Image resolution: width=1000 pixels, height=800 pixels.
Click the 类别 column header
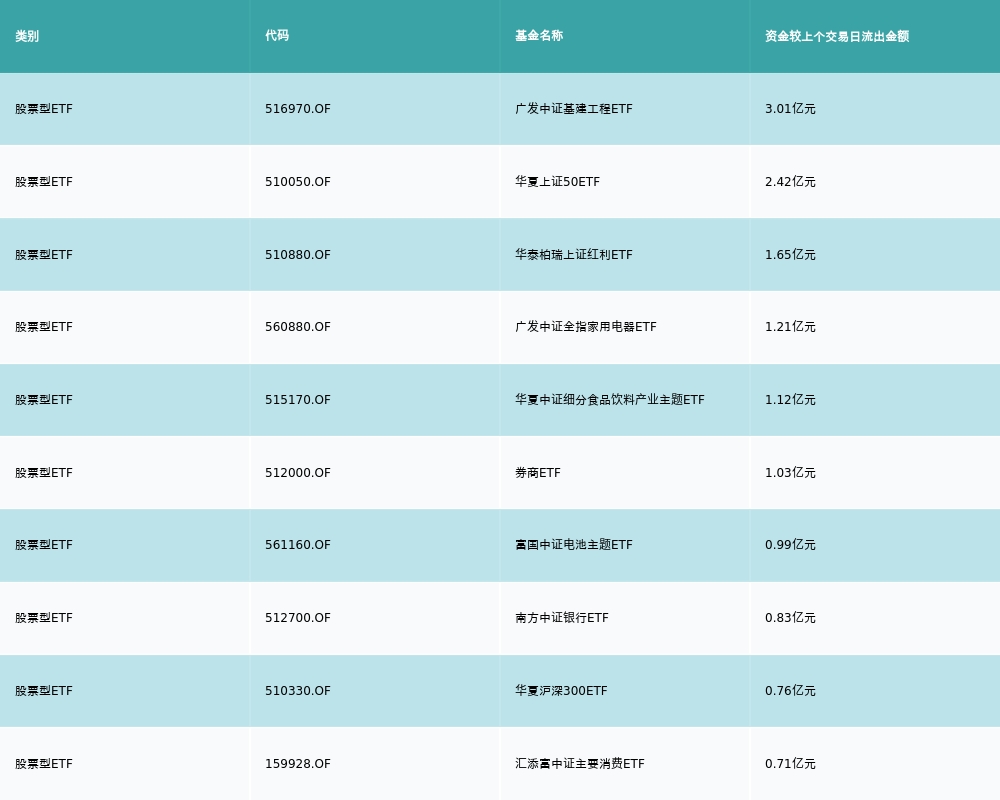point(27,36)
